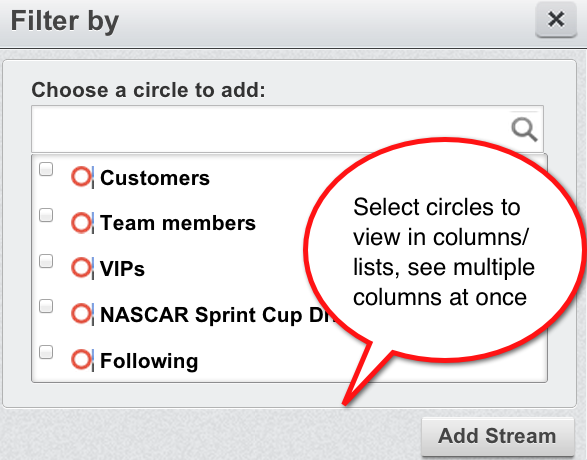Select the Following circle label
This screenshot has height=460, width=587.
click(149, 361)
